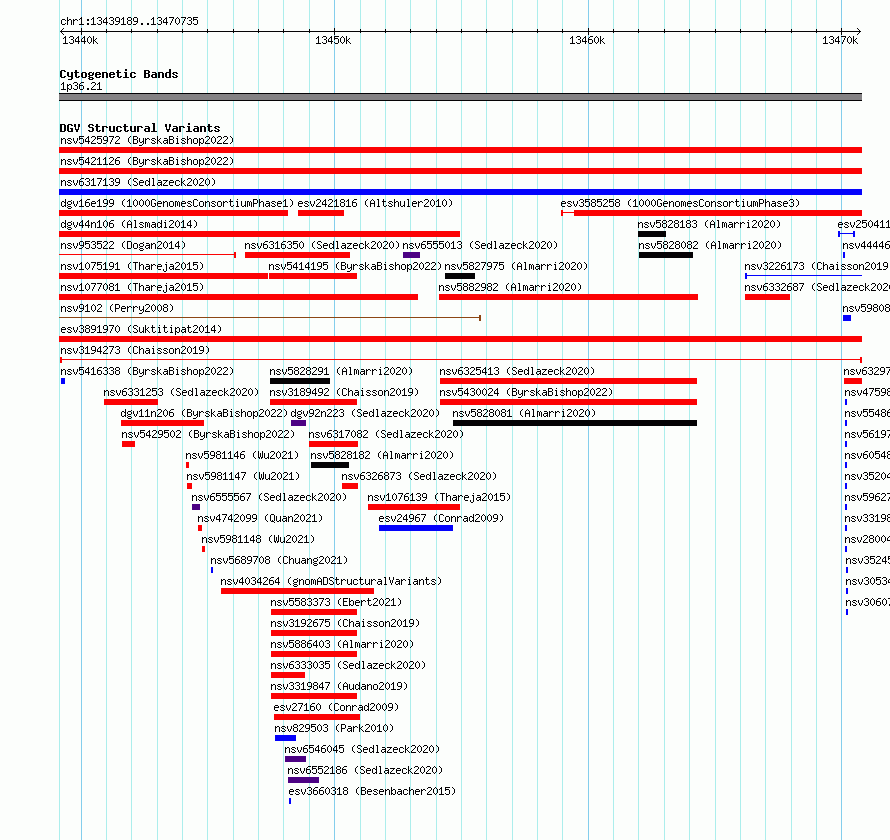Click dgv92n223 (Sedlazeck2020) label
The width and height of the screenshot is (890, 840).
365,413
